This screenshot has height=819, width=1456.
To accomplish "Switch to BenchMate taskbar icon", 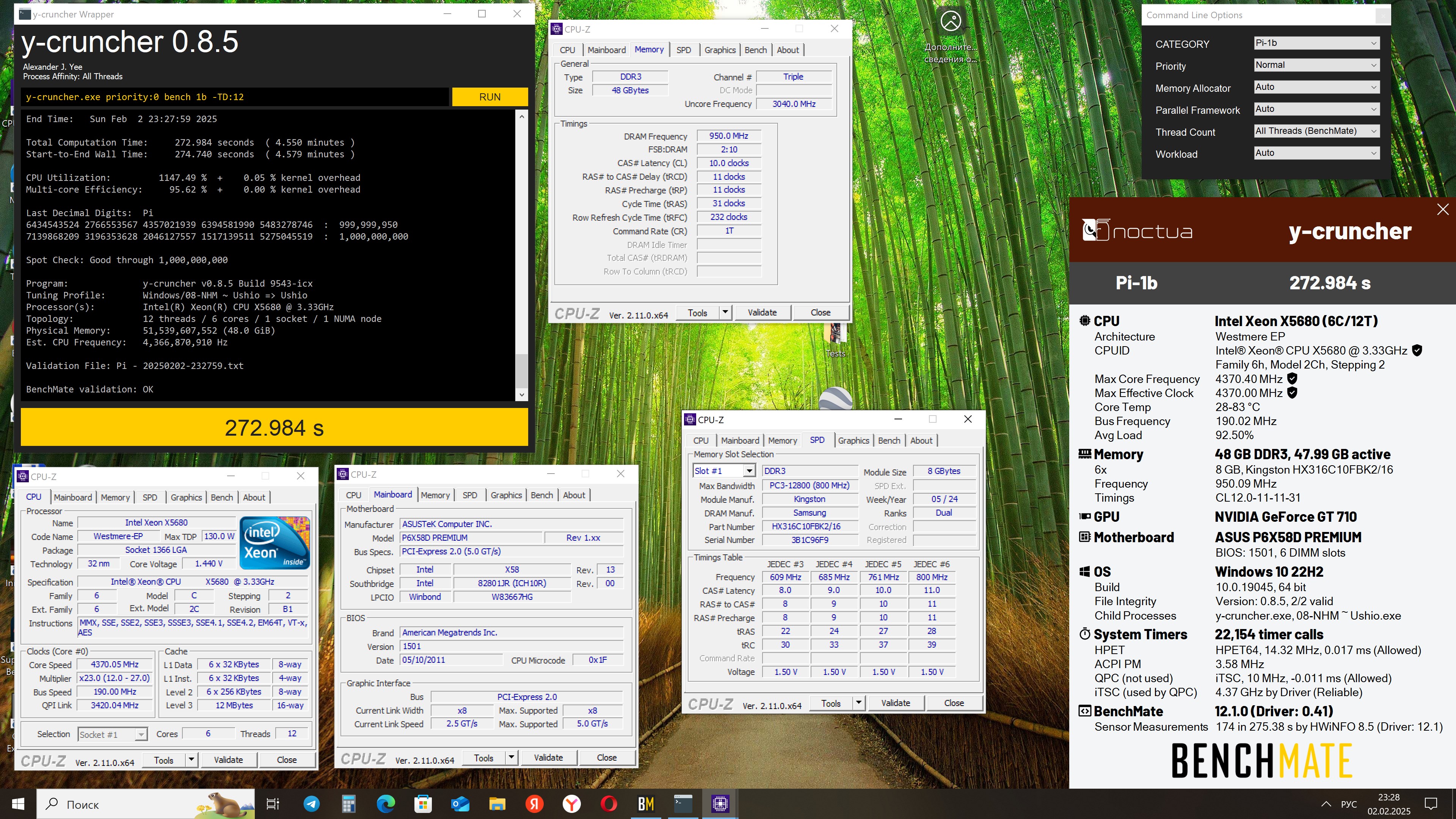I will coord(646,804).
